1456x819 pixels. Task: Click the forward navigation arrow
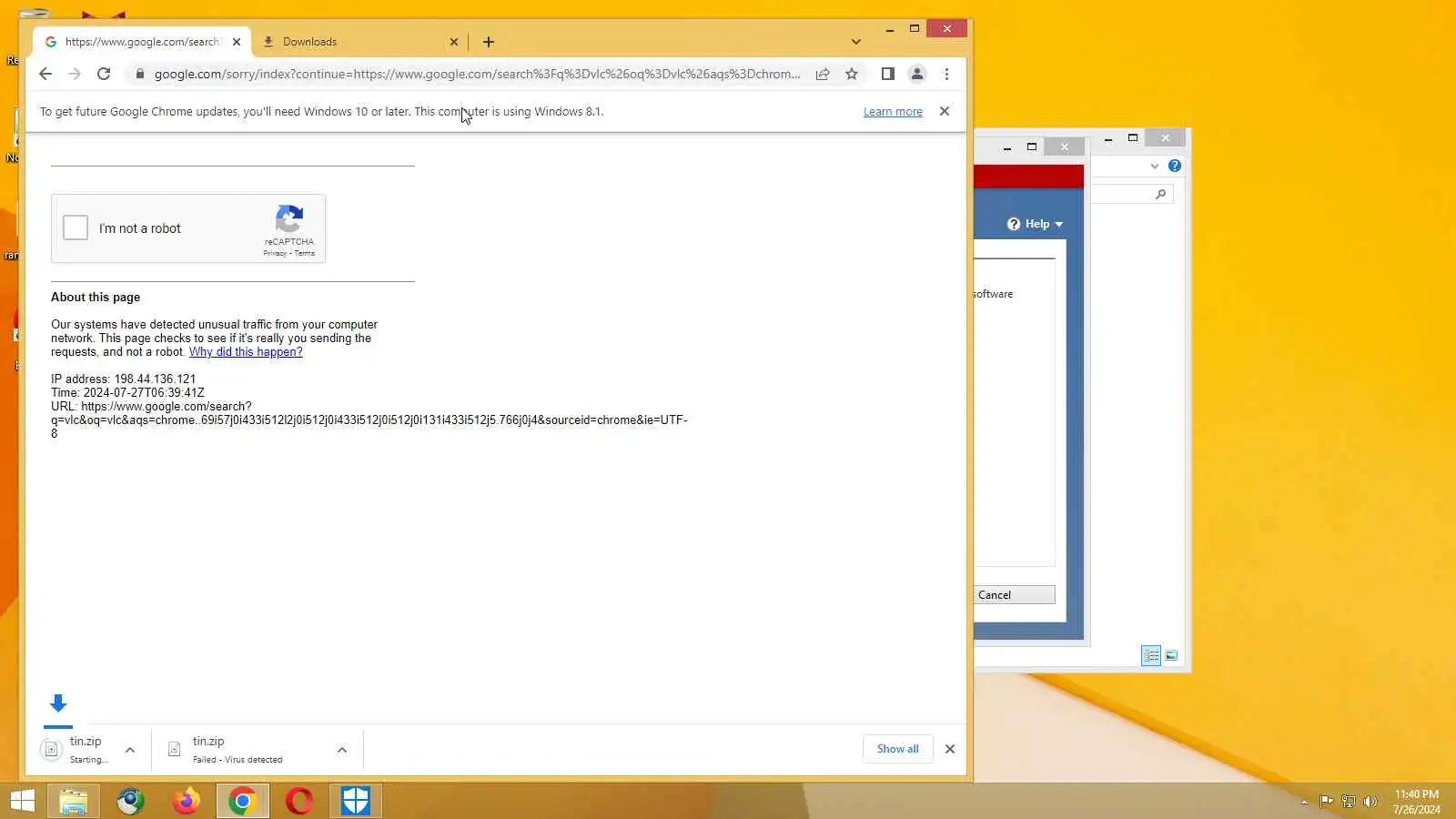[75, 74]
